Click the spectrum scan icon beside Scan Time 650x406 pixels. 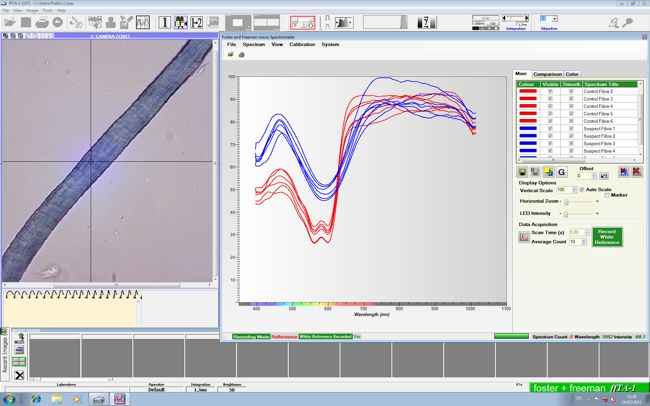point(523,236)
